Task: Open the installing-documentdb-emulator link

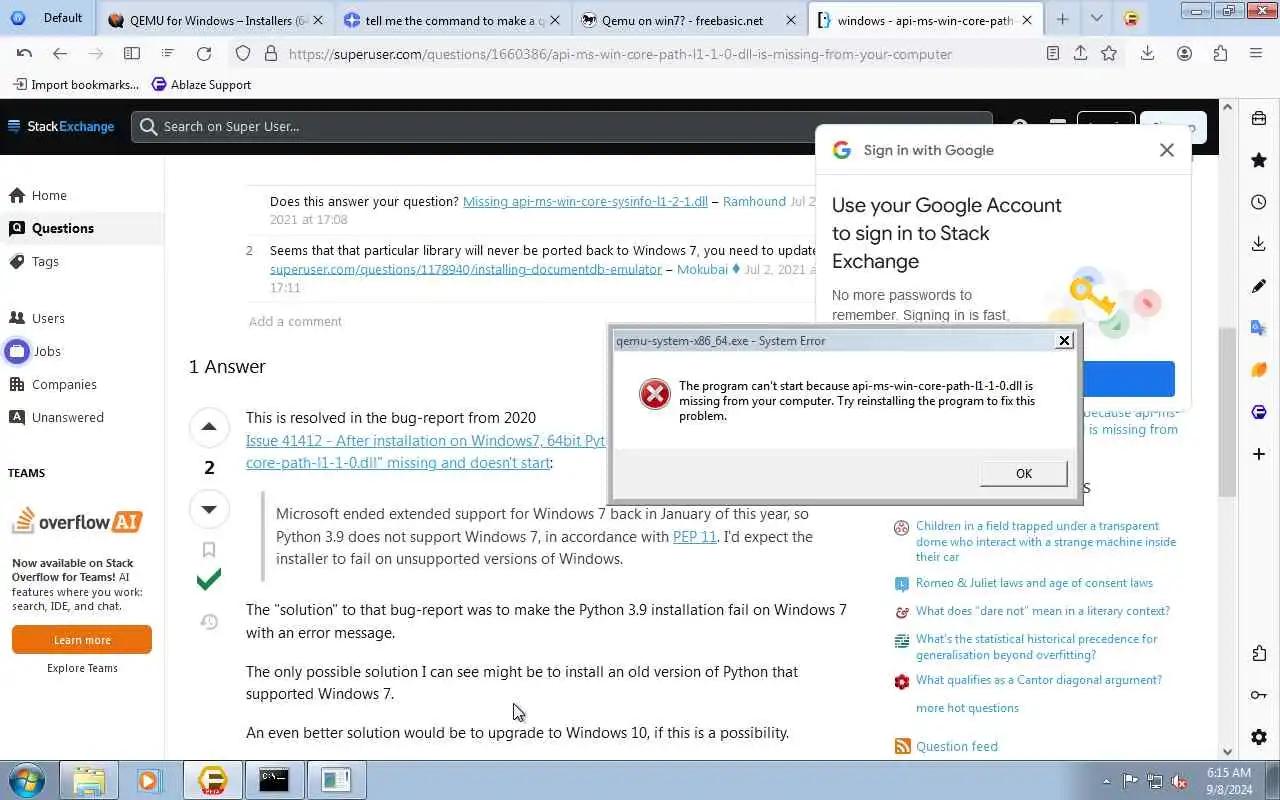Action: click(x=466, y=269)
